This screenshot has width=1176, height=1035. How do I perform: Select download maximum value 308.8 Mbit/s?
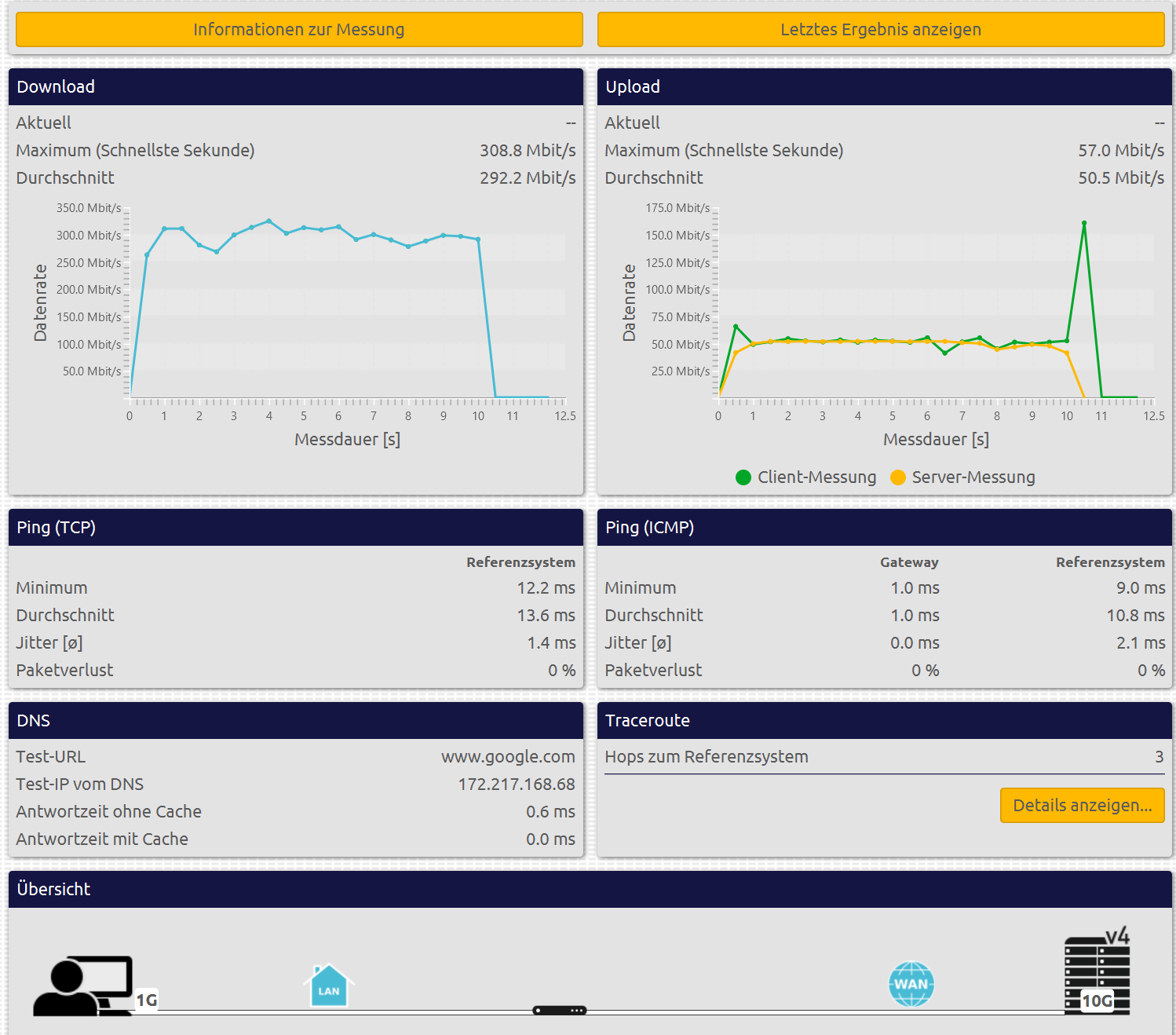click(x=528, y=151)
